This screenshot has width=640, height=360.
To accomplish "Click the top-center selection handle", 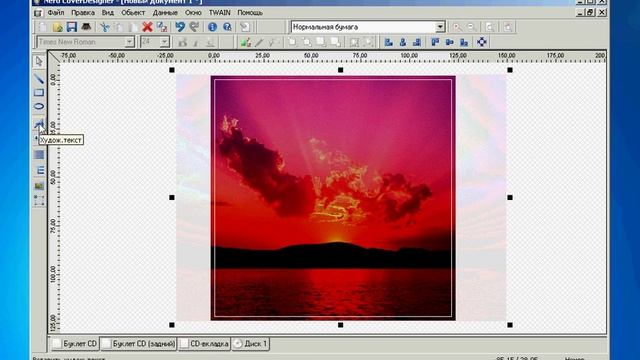I will pyautogui.click(x=341, y=70).
